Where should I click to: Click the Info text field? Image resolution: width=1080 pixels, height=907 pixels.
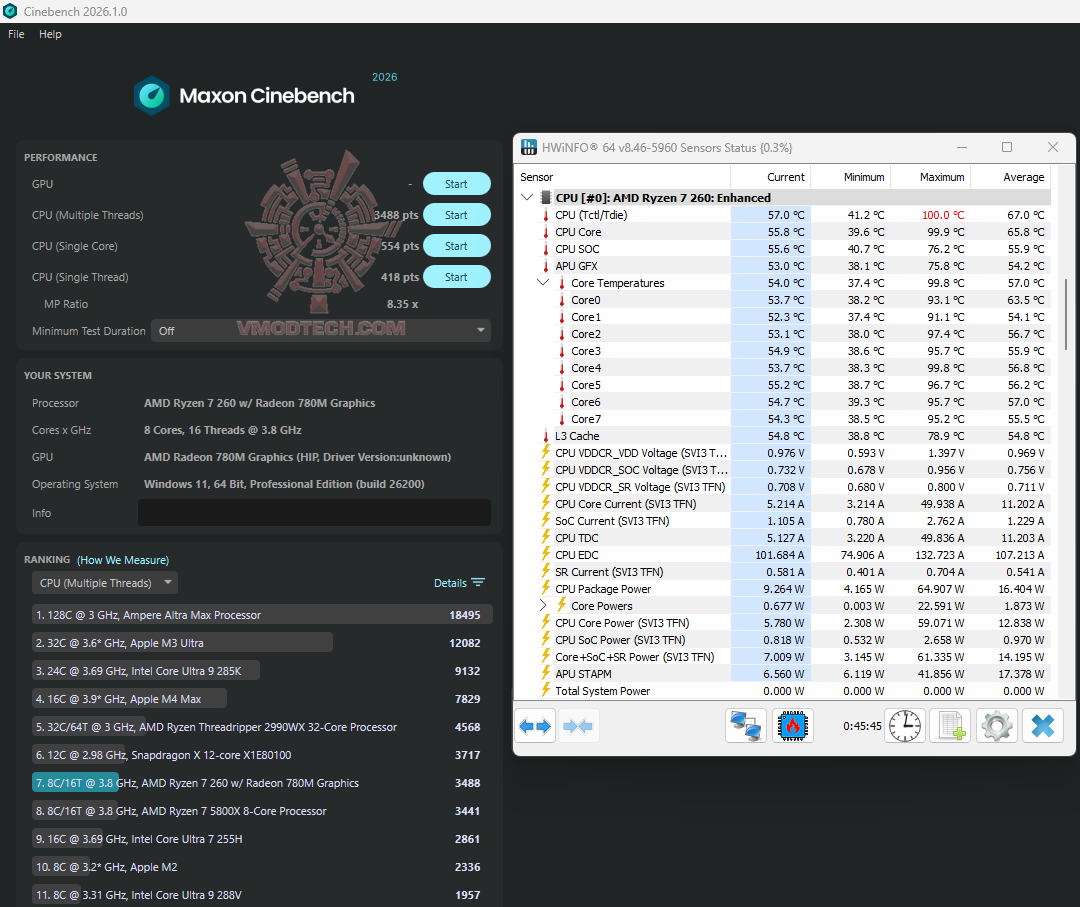[314, 512]
